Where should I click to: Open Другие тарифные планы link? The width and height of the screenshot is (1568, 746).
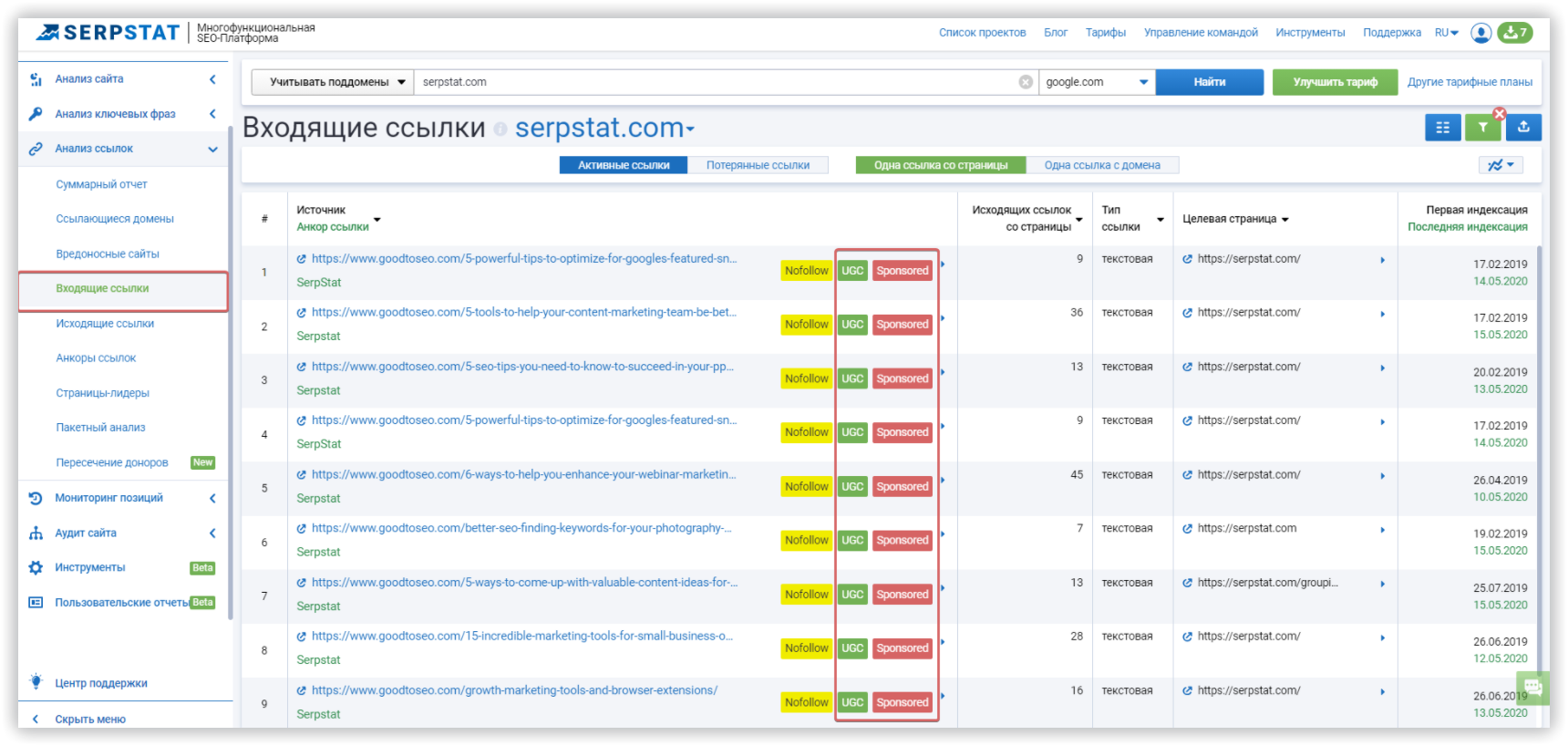click(1470, 82)
